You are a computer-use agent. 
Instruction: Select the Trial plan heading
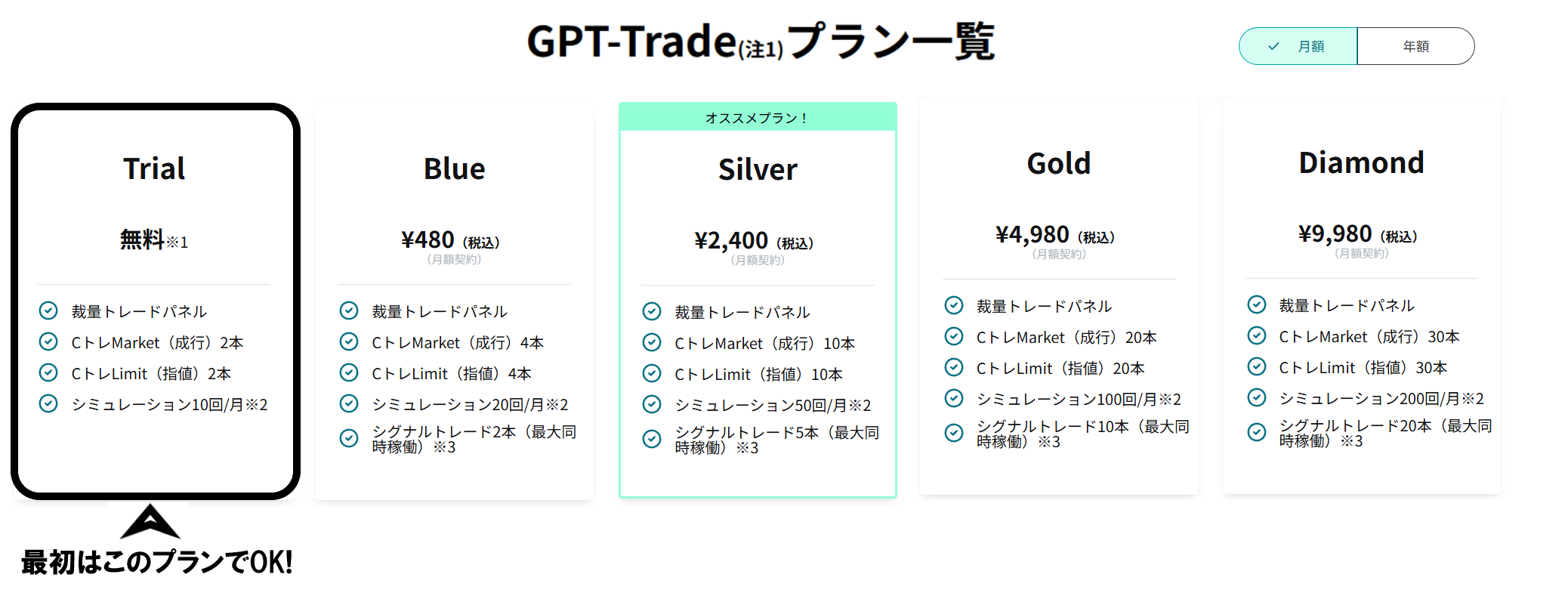click(154, 168)
